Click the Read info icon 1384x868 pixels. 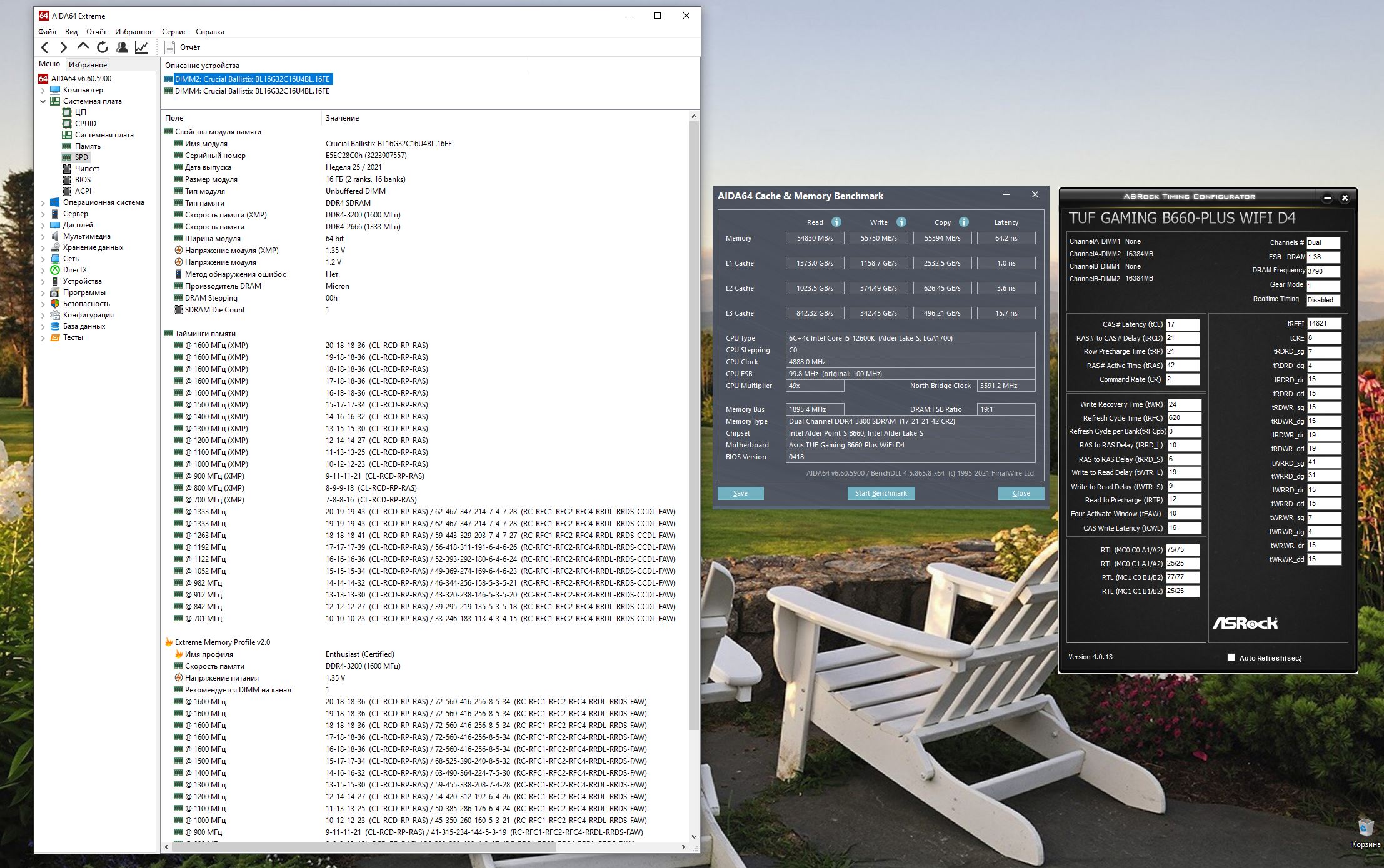point(836,222)
